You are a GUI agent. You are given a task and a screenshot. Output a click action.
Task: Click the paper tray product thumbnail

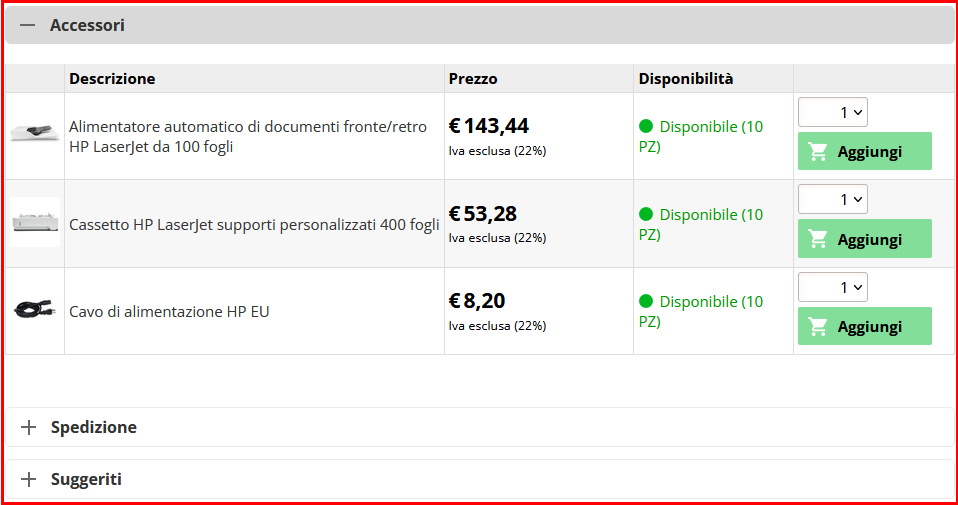(35, 222)
